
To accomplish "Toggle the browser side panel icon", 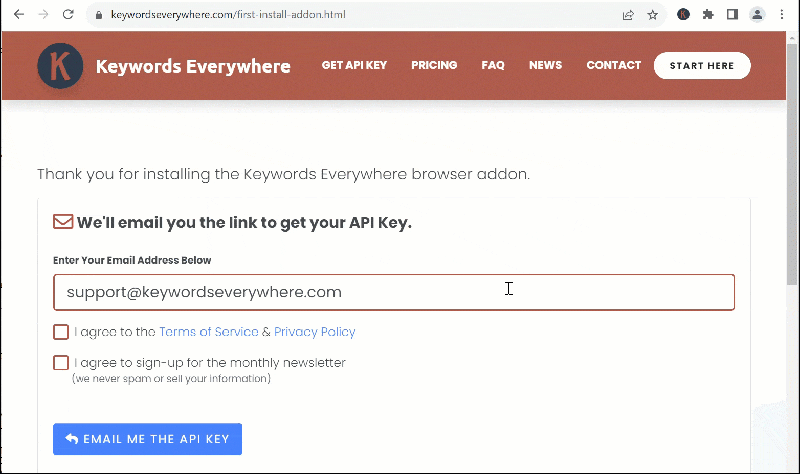I will point(733,14).
